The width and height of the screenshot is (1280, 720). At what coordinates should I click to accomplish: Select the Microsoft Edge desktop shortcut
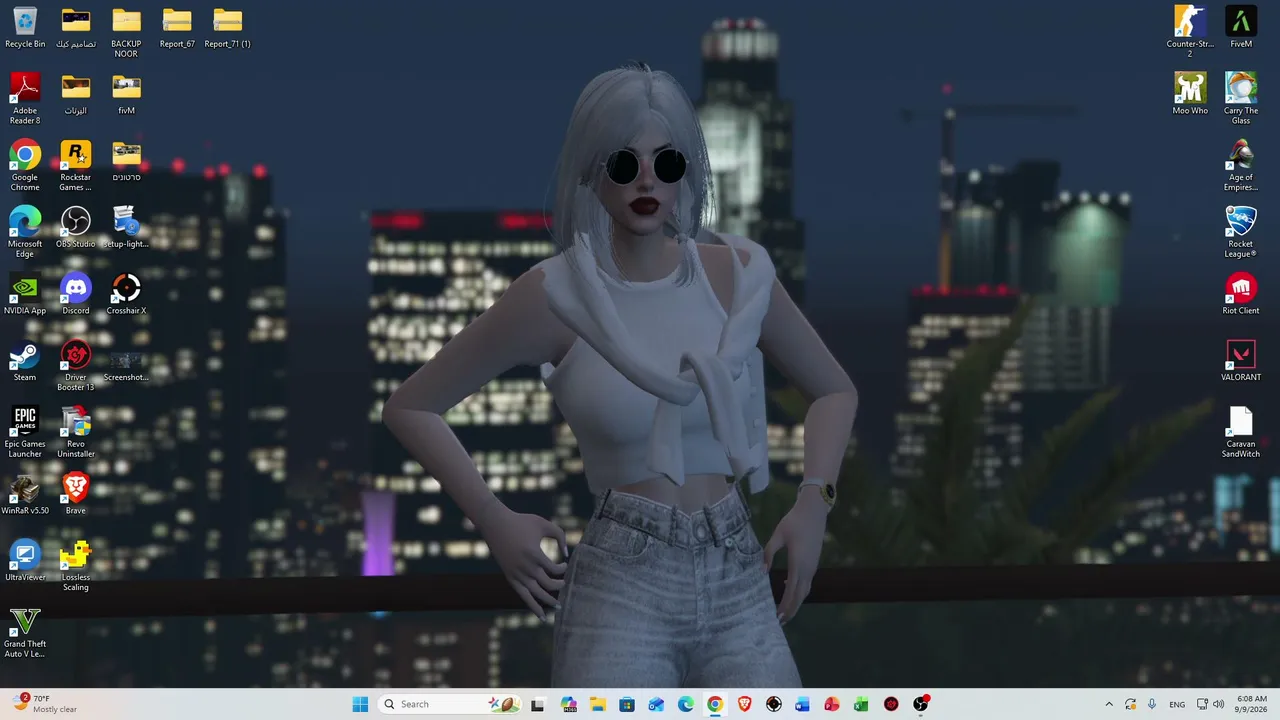(25, 232)
